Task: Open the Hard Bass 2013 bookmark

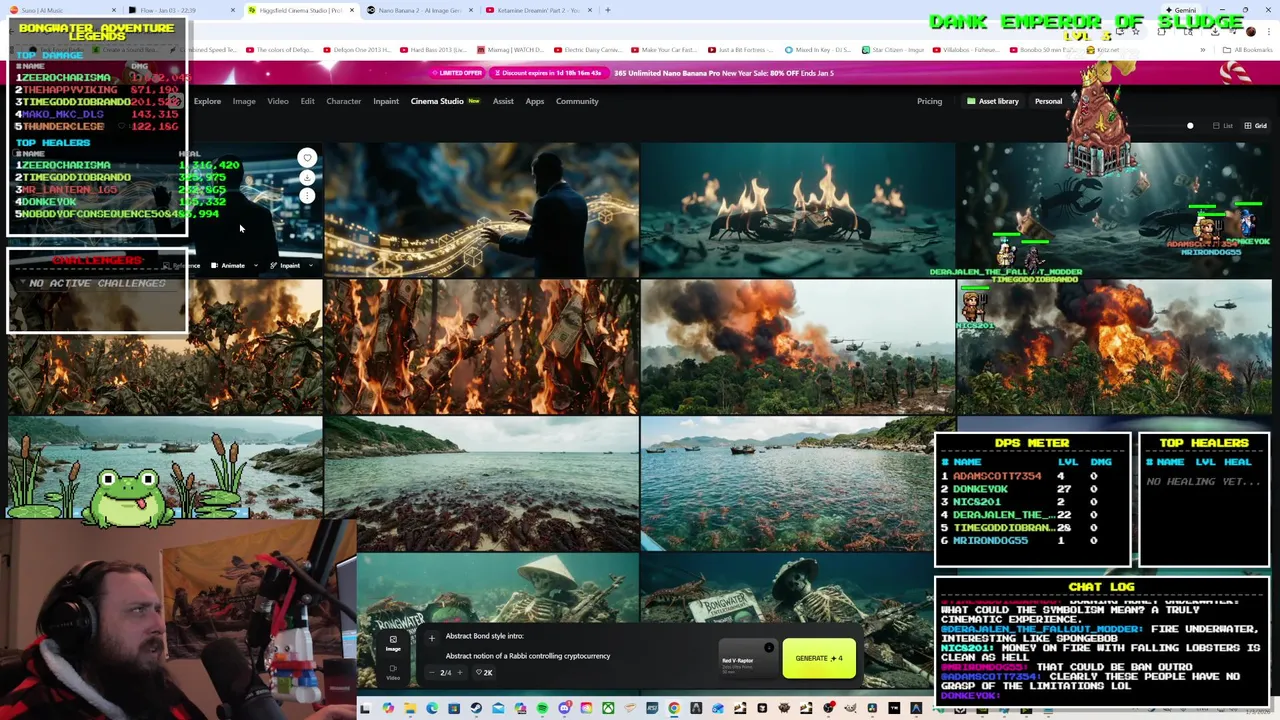Action: [x=433, y=49]
